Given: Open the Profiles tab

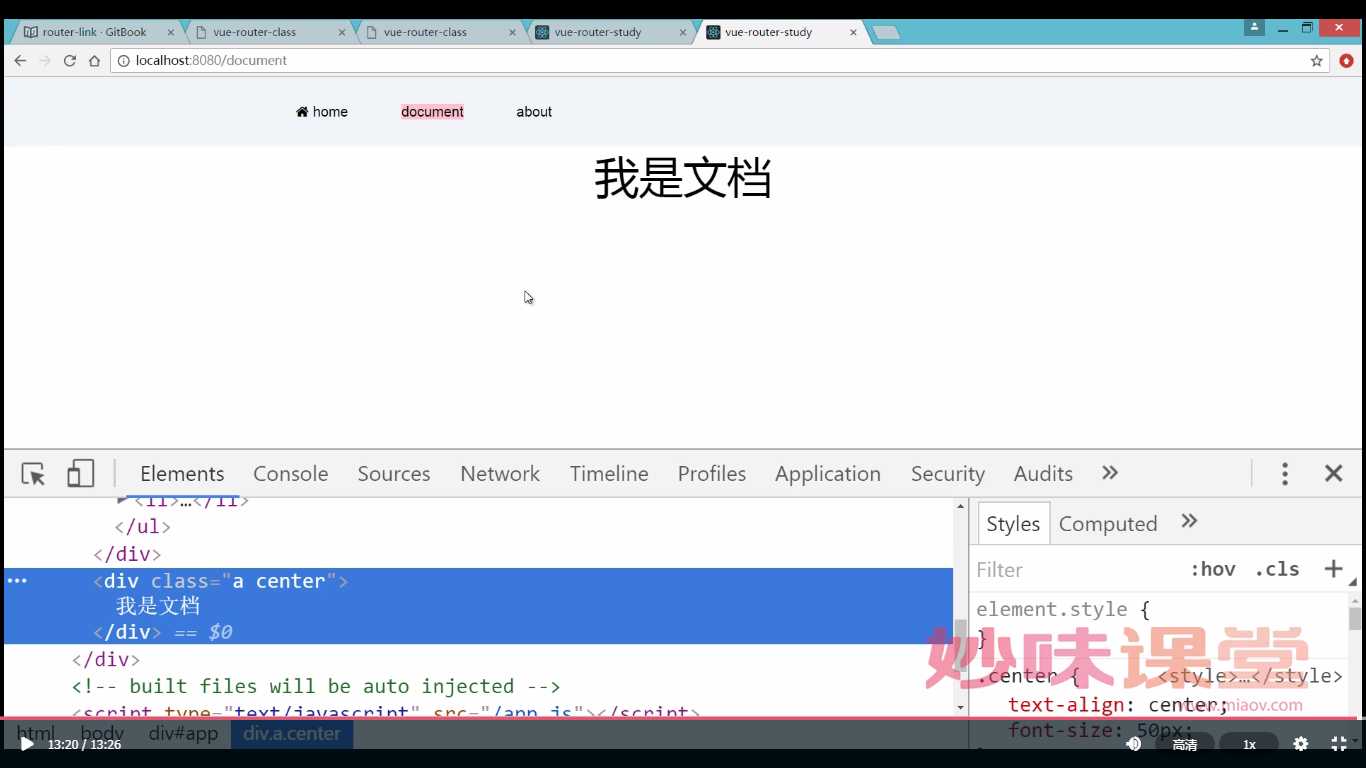Looking at the screenshot, I should (712, 474).
